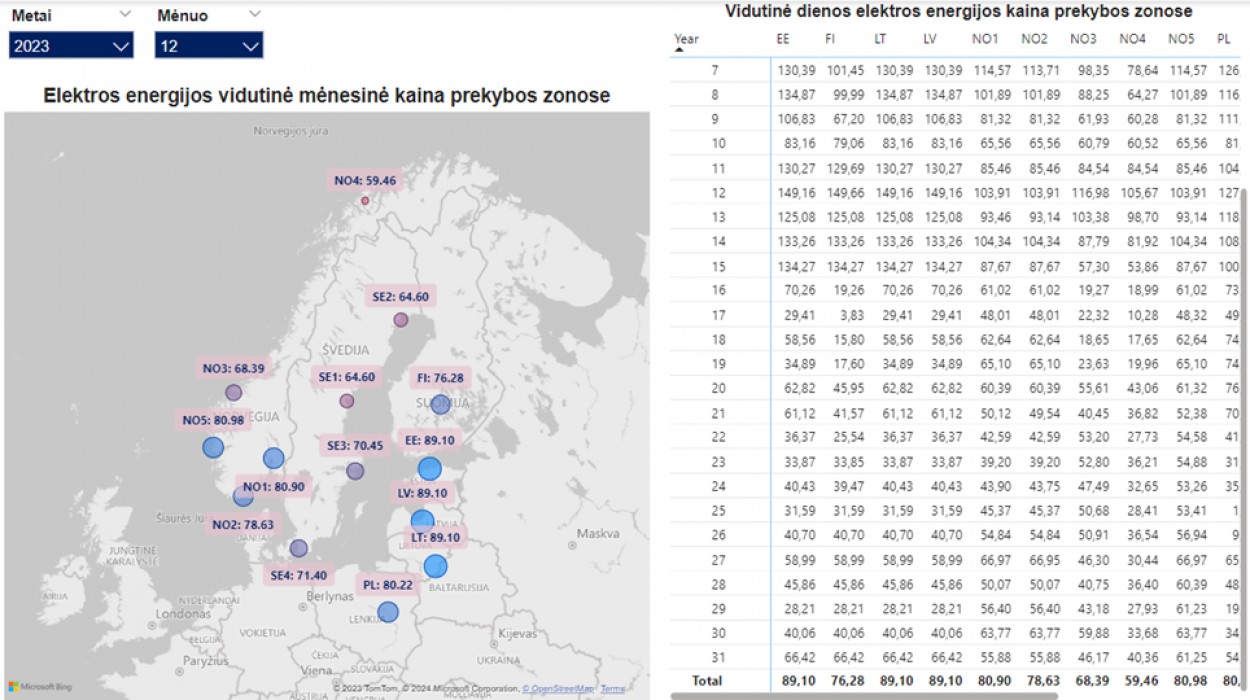
Task: Click the chevron beside the Metai slicer title
Action: point(125,14)
